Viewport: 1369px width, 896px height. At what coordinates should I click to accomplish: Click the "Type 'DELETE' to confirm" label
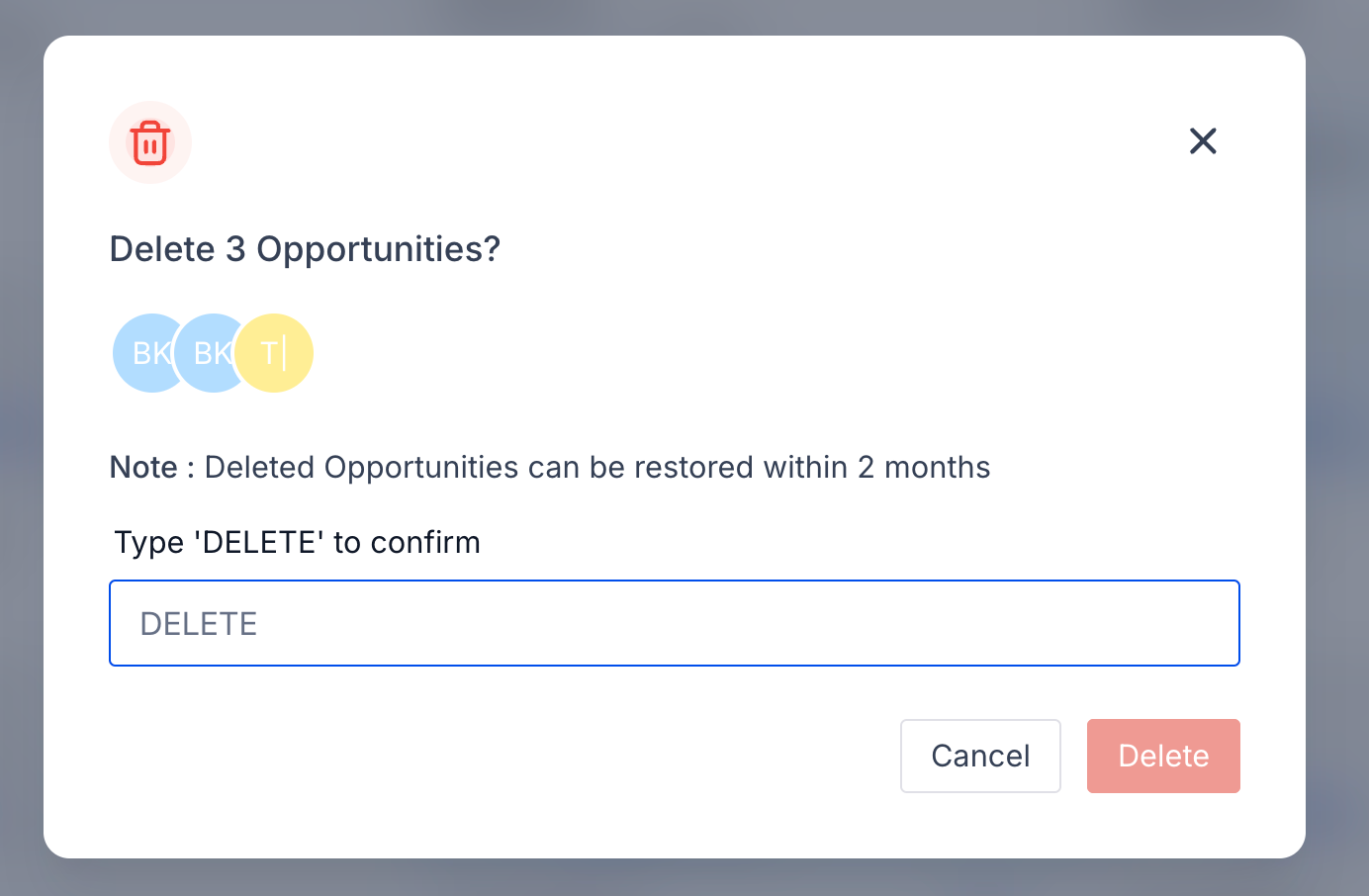(x=297, y=542)
